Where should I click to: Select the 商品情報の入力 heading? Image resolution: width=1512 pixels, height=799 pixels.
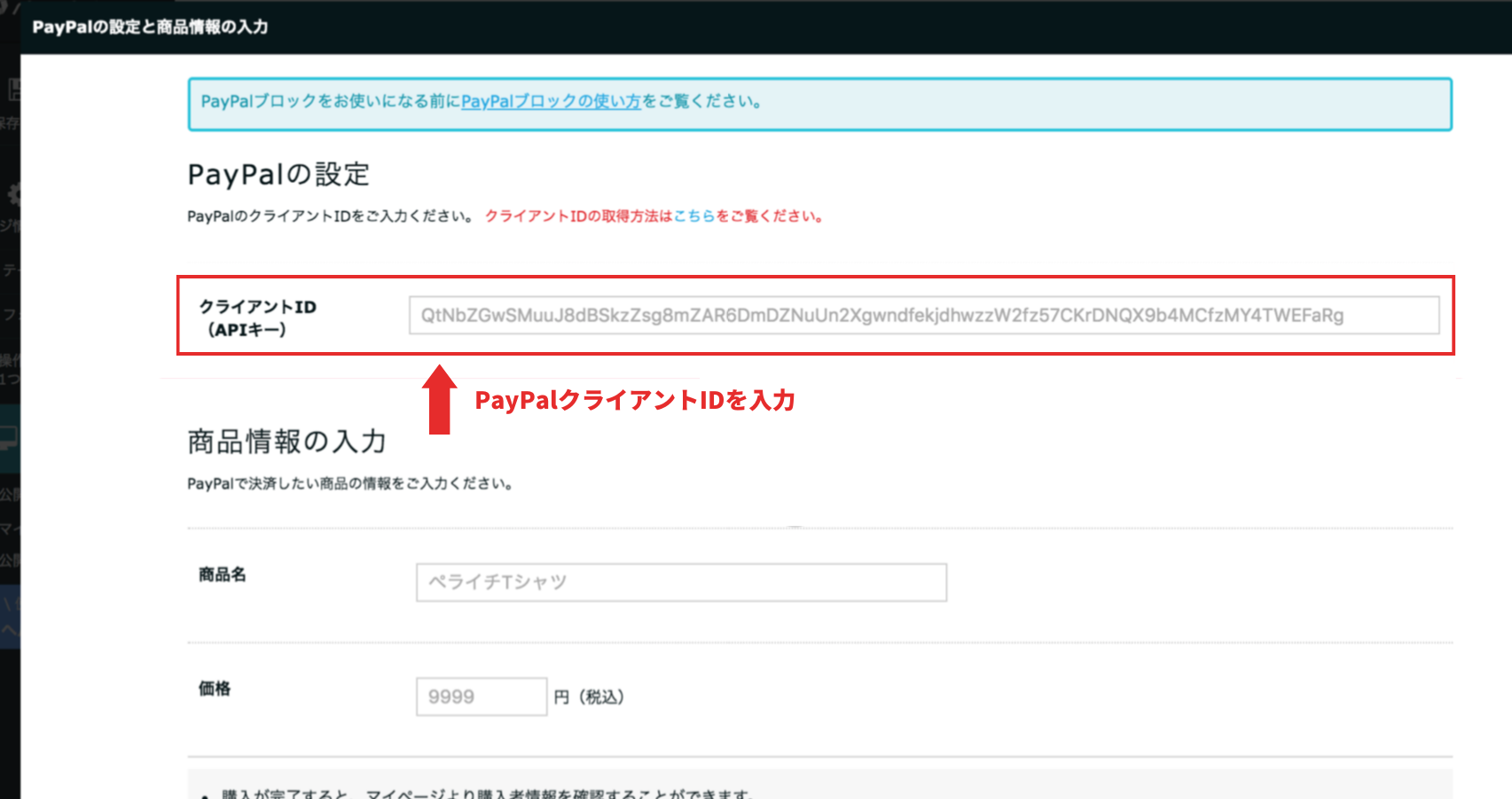pos(286,442)
